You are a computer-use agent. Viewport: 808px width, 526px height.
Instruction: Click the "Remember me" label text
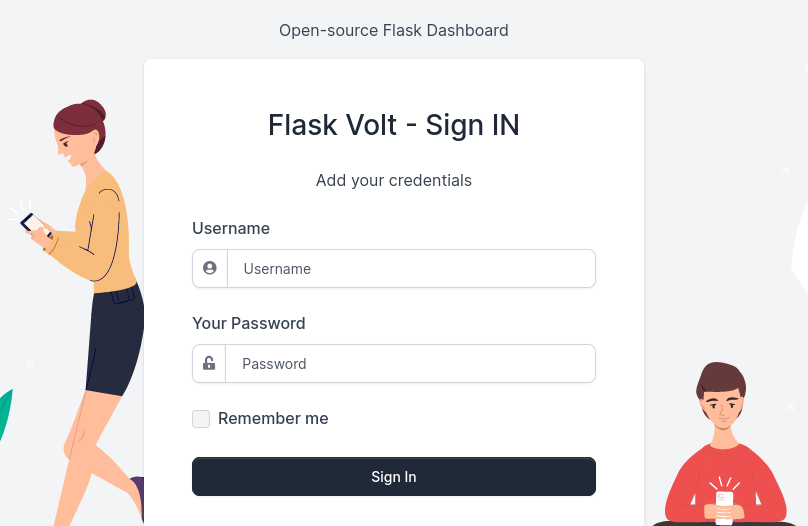(x=273, y=419)
